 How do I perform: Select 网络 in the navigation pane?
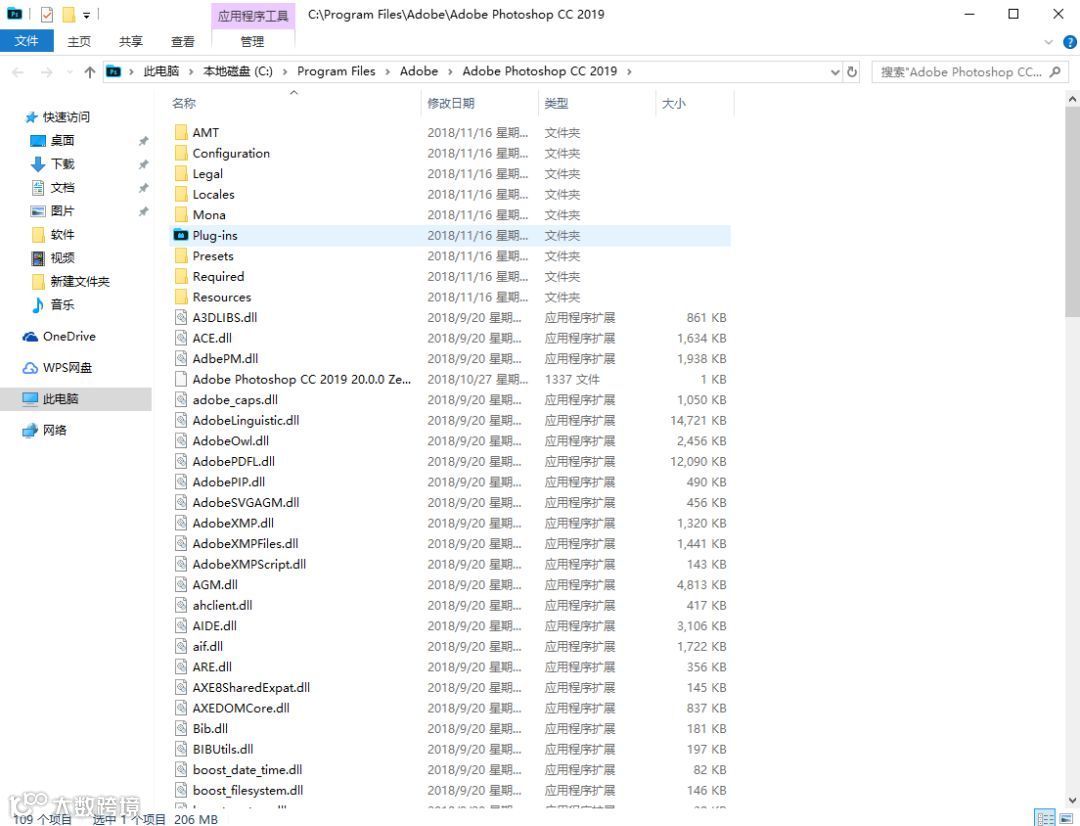(x=54, y=431)
